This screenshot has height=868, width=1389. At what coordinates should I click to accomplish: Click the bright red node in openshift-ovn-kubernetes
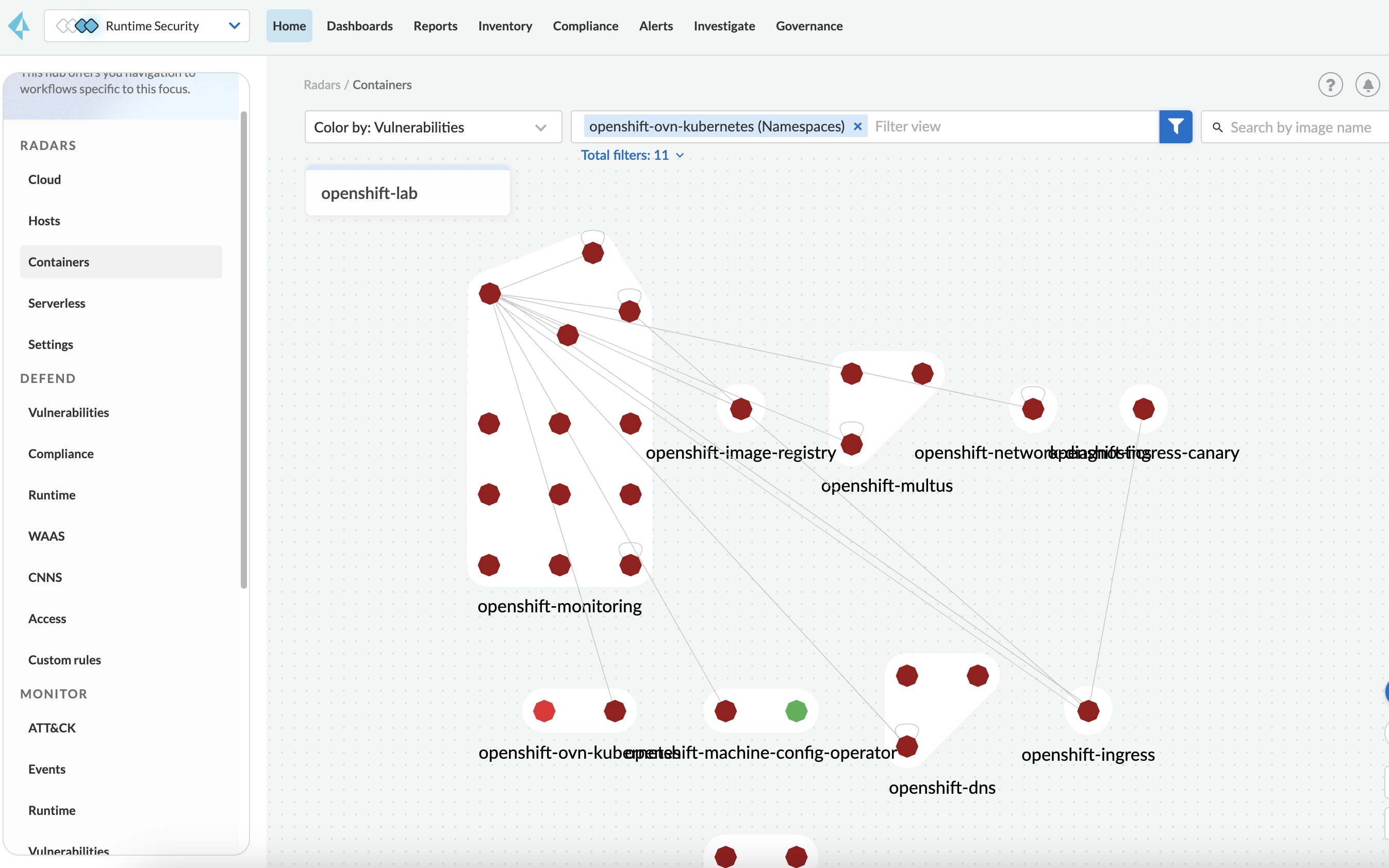pos(544,711)
